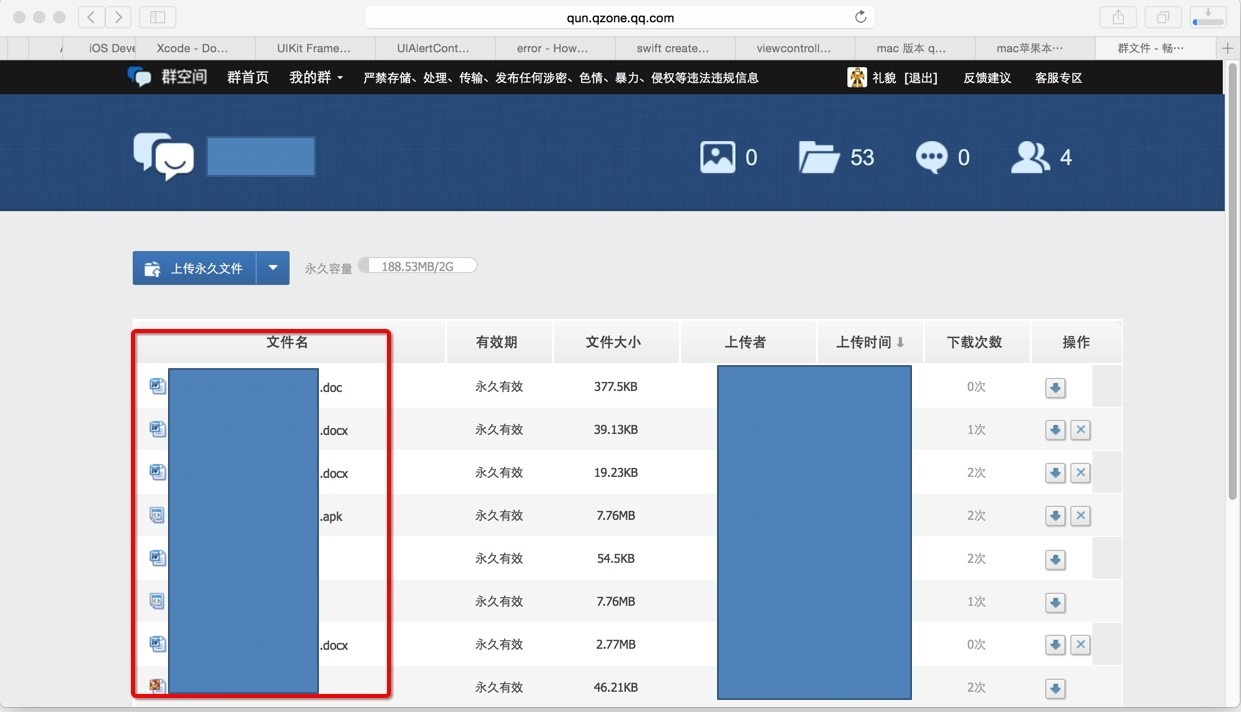Image resolution: width=1241 pixels, height=712 pixels.
Task: Reload the page with the refresh icon
Action: pyautogui.click(x=860, y=17)
